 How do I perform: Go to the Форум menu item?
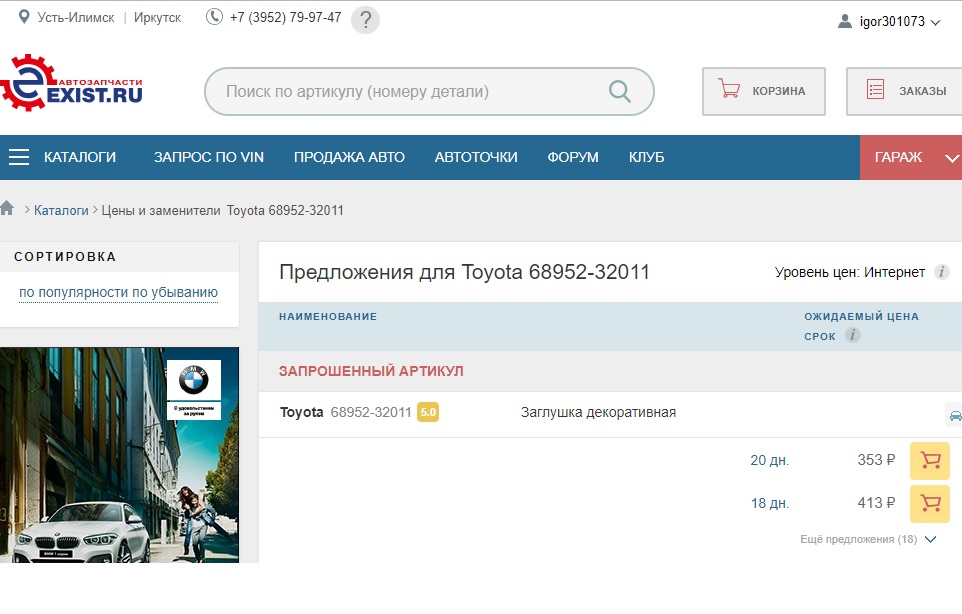coord(573,157)
